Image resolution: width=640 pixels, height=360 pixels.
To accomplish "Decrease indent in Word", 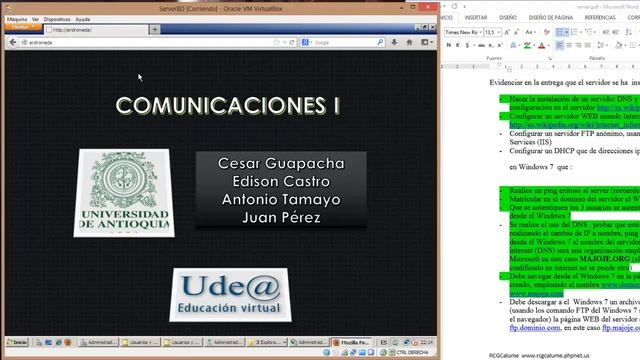I will click(x=606, y=32).
